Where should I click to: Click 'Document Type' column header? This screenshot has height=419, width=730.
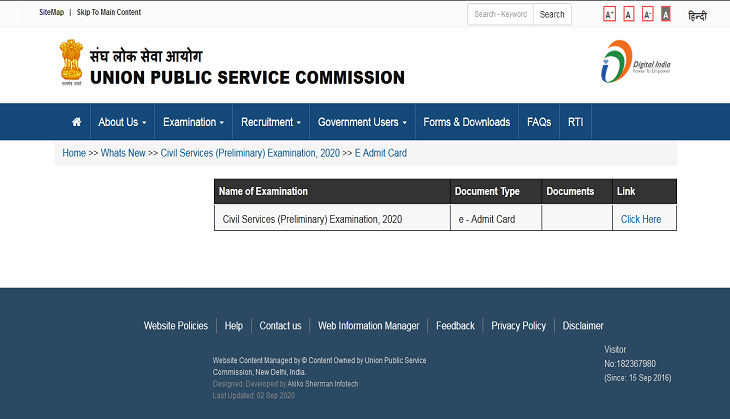[496, 191]
